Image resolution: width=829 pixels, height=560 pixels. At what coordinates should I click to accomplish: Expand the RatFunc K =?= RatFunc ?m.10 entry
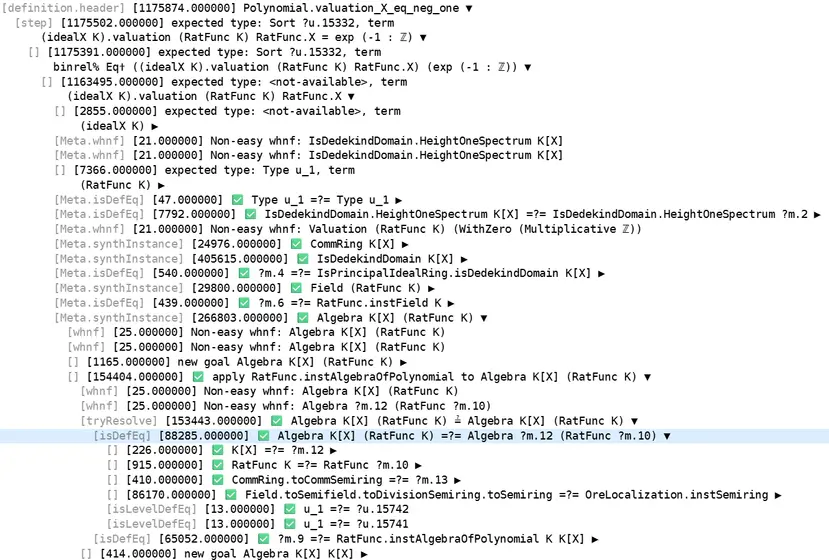point(418,465)
